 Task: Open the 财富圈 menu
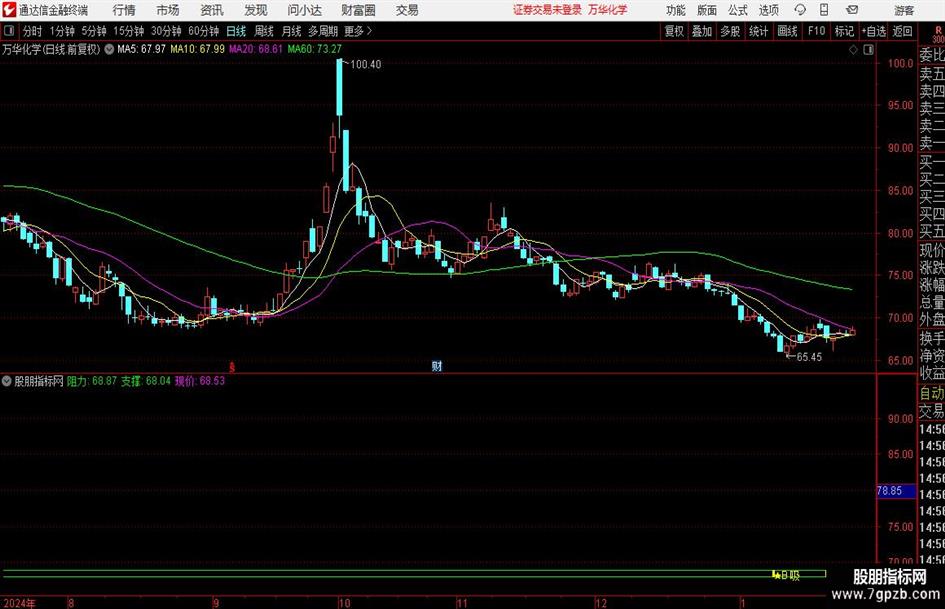[358, 10]
